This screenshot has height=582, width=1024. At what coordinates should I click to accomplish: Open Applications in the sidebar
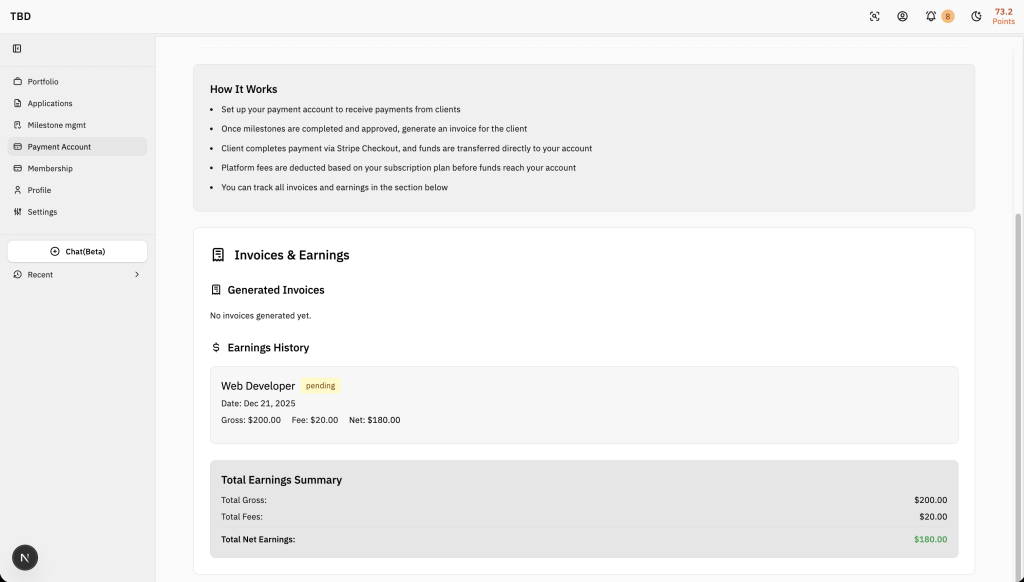point(50,103)
